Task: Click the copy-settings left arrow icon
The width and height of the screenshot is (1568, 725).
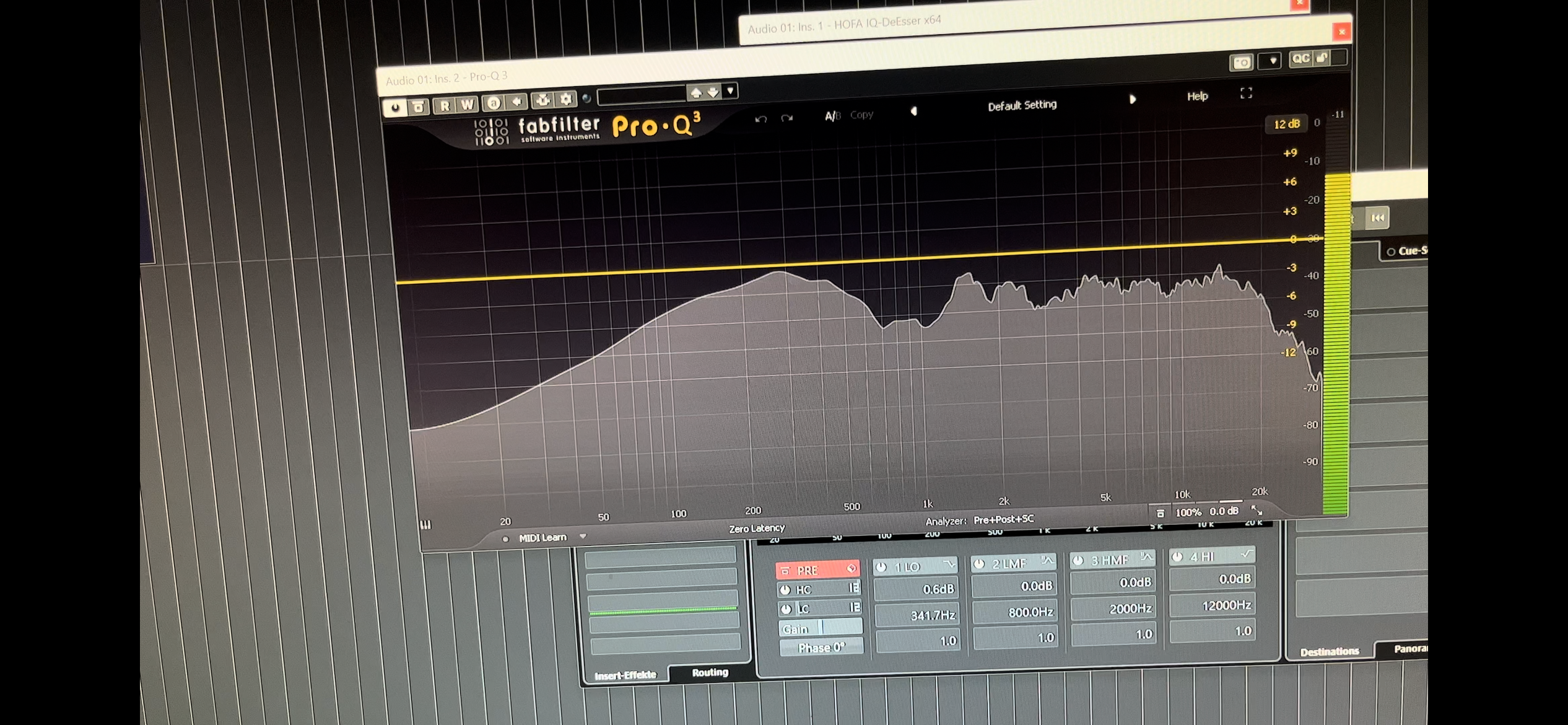Action: [516, 102]
